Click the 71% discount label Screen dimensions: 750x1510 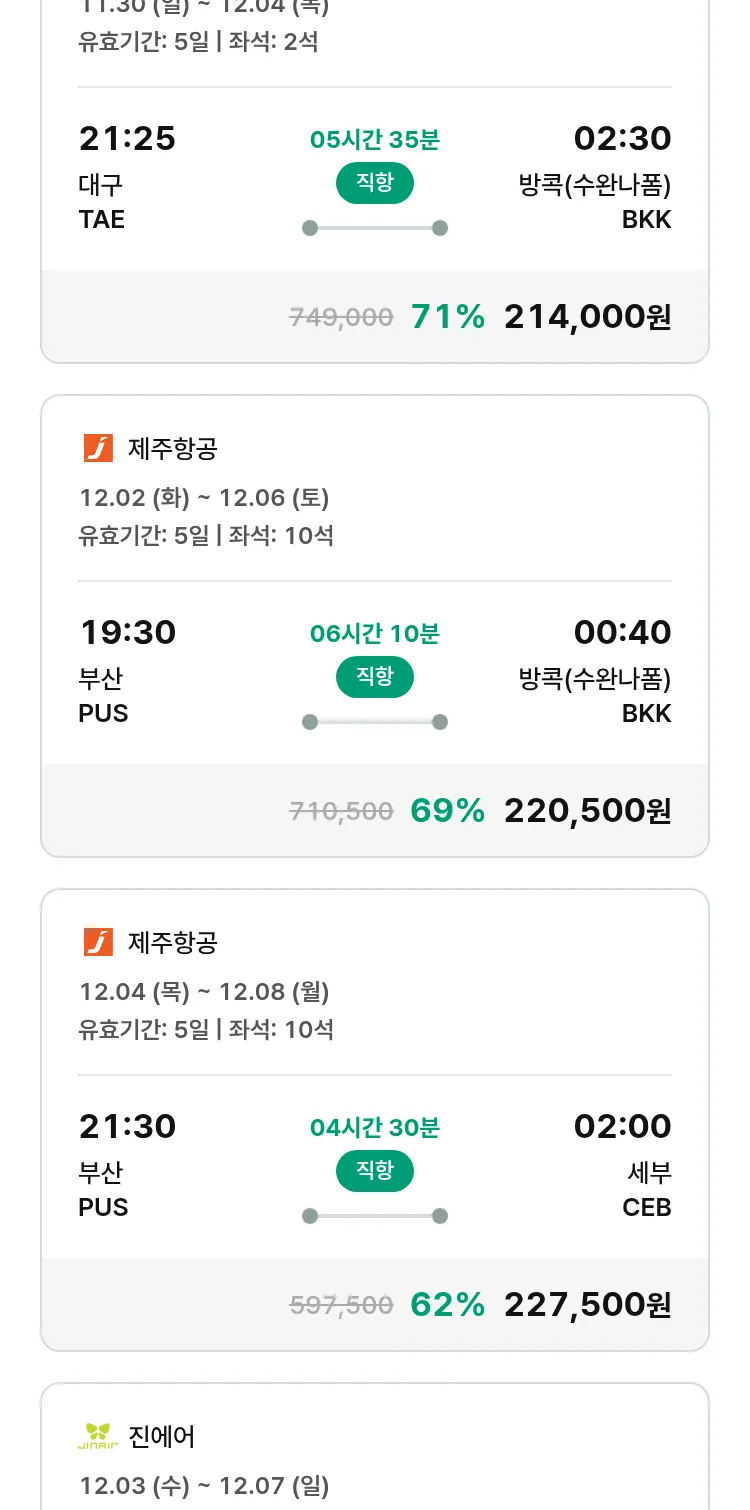tap(448, 317)
